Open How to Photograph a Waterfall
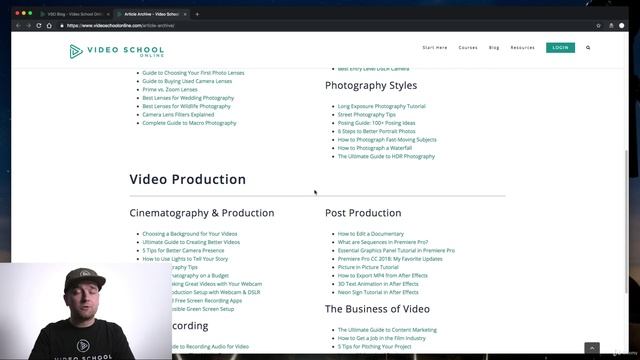The width and height of the screenshot is (640, 360). (x=375, y=148)
